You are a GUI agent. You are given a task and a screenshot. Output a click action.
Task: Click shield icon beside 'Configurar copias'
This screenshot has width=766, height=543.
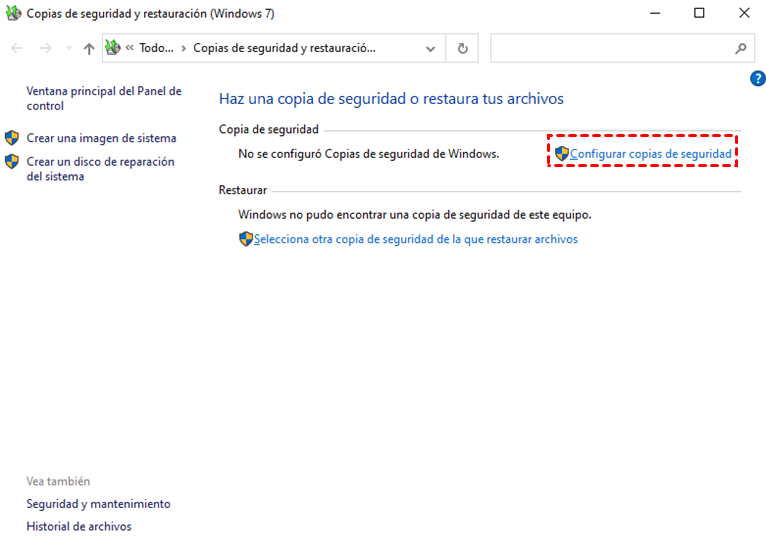pos(562,153)
